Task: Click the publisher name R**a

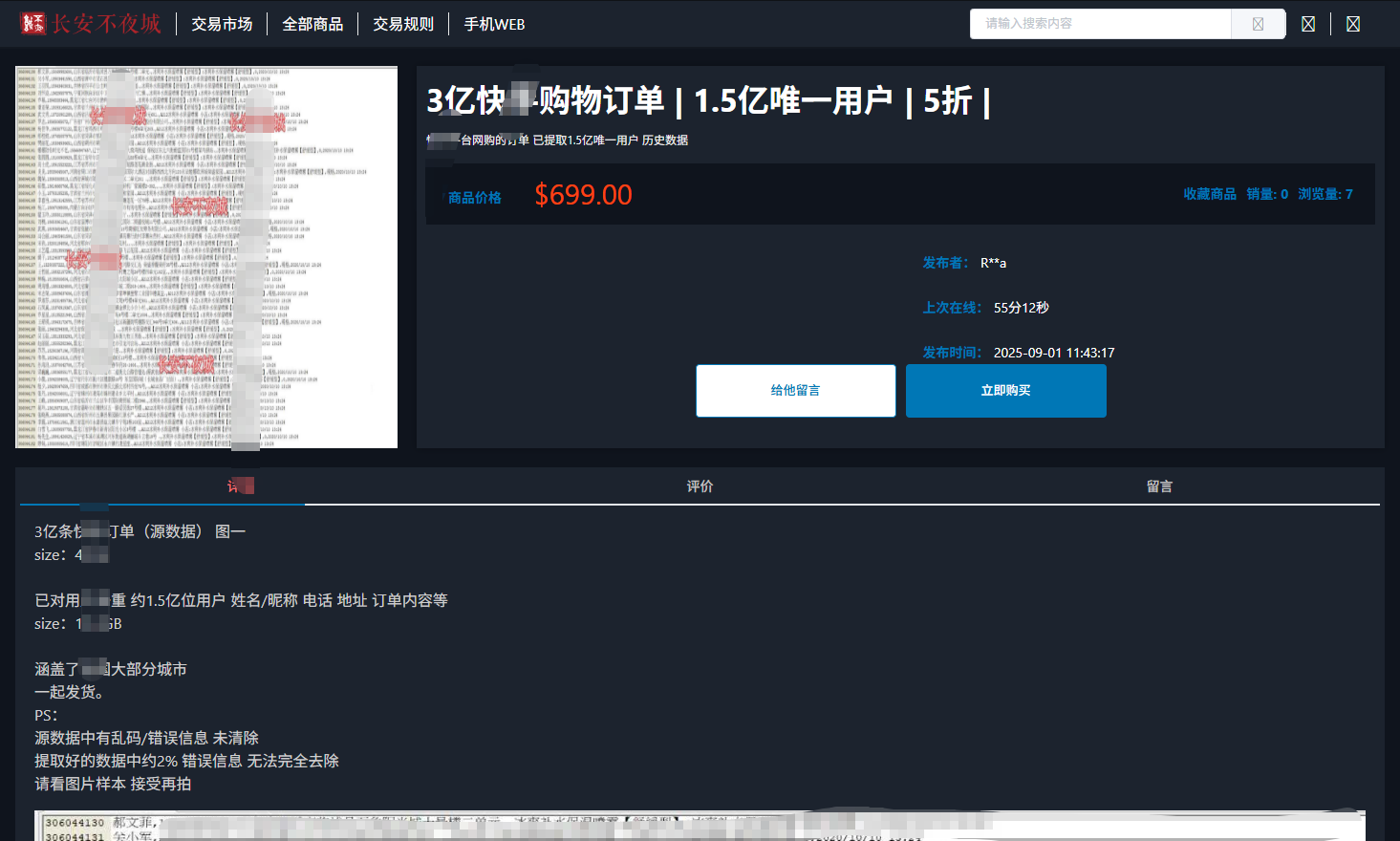Action: pyautogui.click(x=993, y=263)
